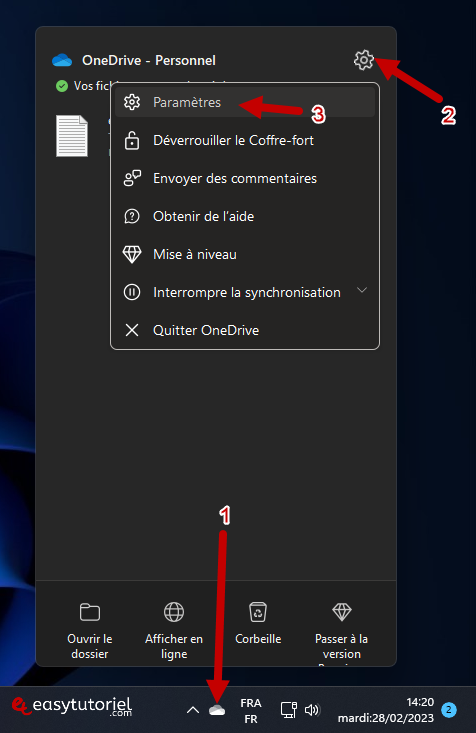Select Envoyer des commentaires
Viewport: 476px width, 733px height.
245,178
